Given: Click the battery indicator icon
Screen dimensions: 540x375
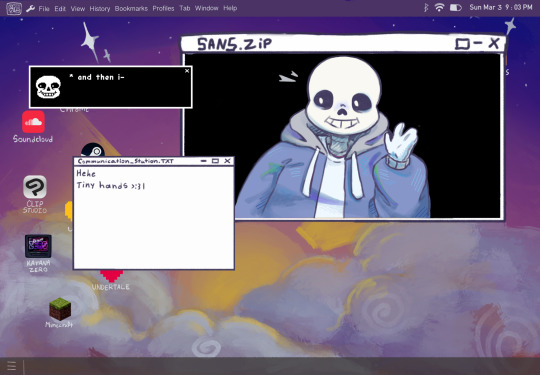Looking at the screenshot, I should [x=456, y=8].
